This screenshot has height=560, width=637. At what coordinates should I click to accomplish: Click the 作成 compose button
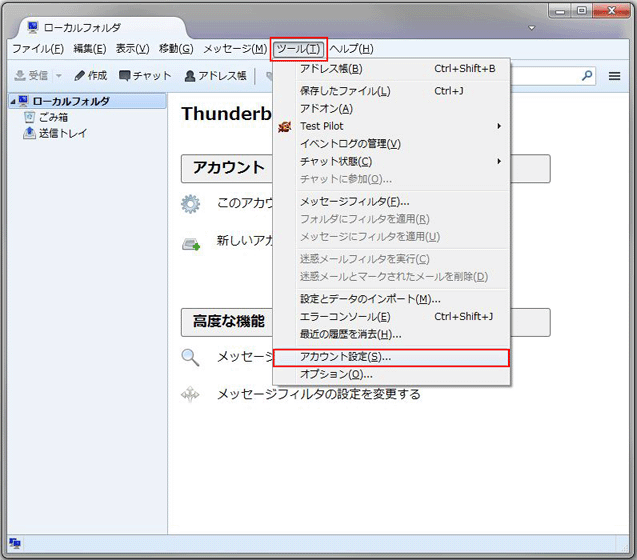pyautogui.click(x=90, y=76)
